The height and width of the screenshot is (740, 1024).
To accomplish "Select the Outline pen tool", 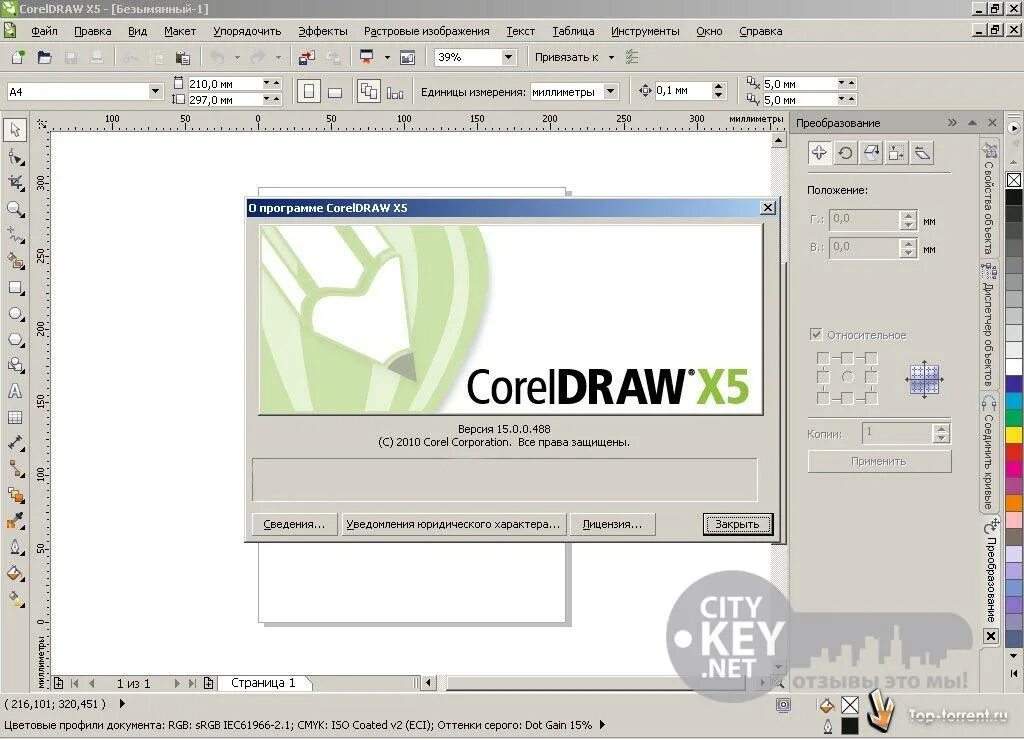I will coord(16,547).
